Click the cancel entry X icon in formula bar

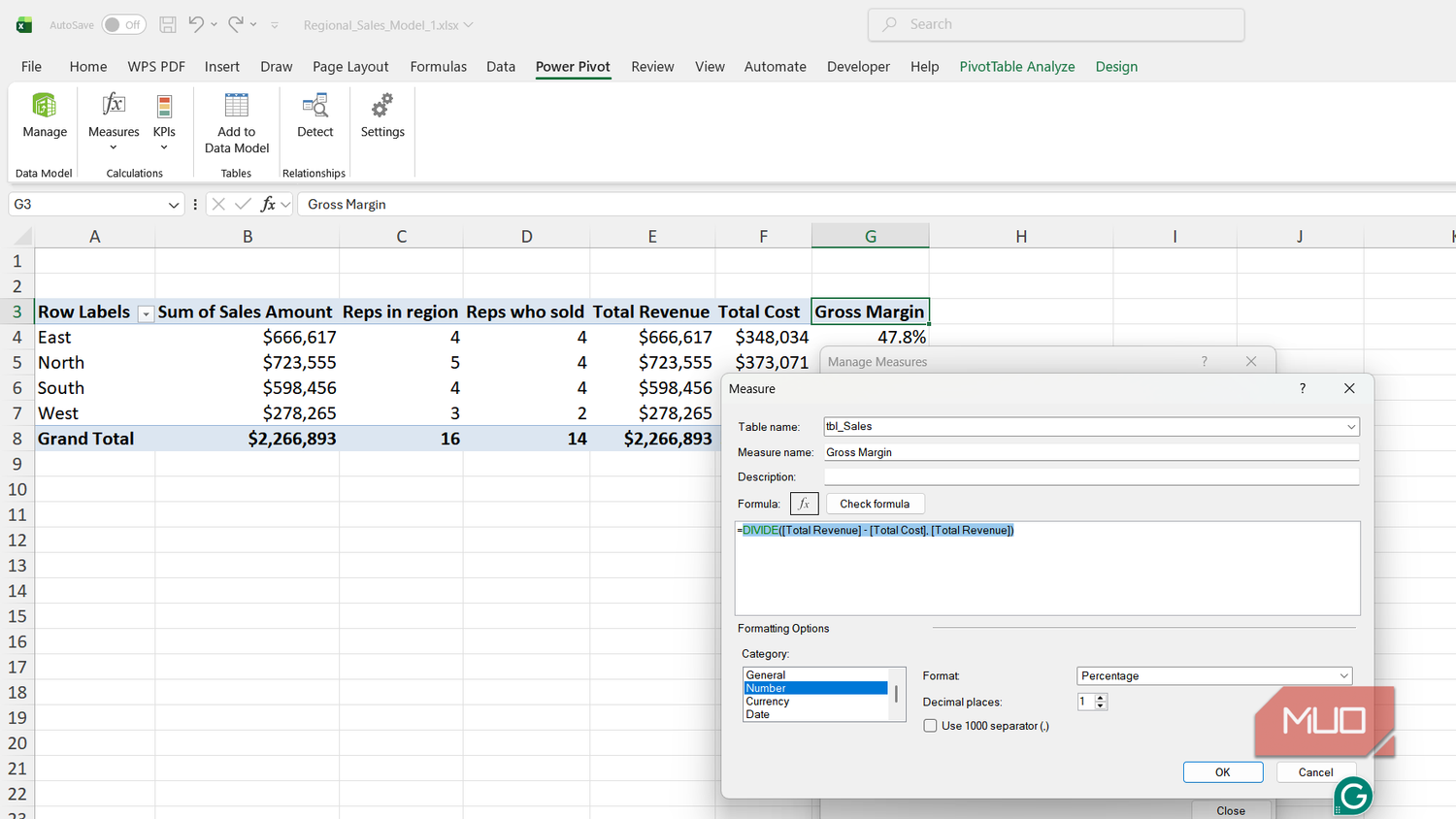(x=218, y=204)
